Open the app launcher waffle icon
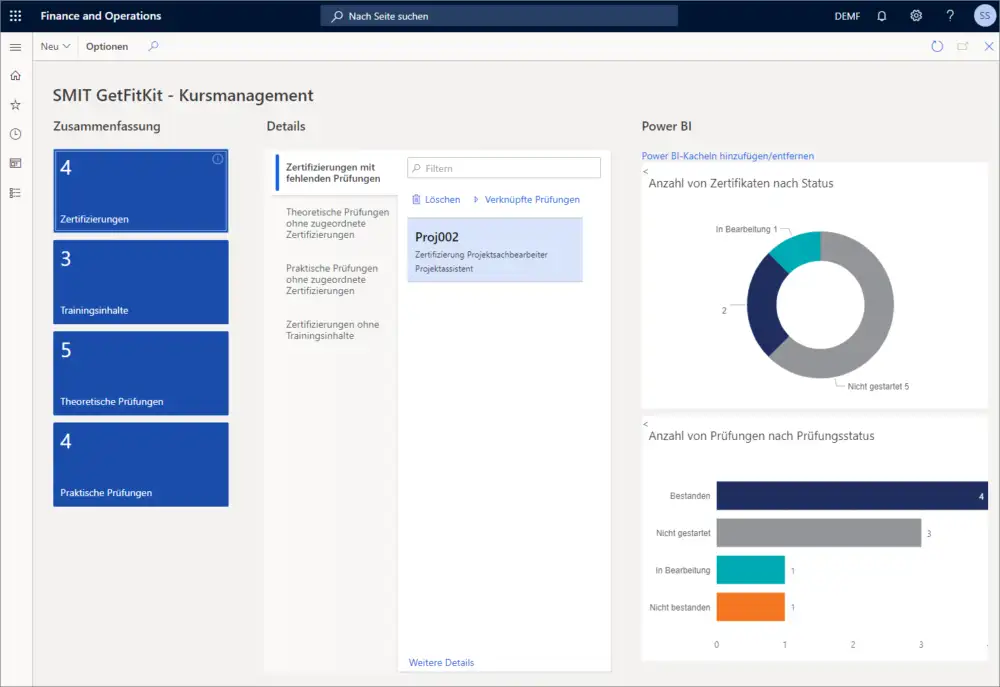The width and height of the screenshot is (1000, 687). pos(15,16)
